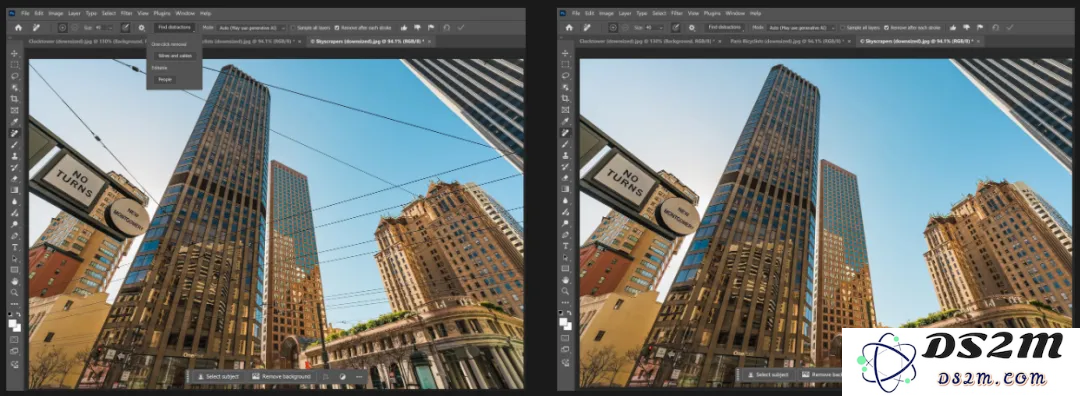The width and height of the screenshot is (1080, 396).
Task: Toggle add-to-brush mode circle in right window
Action: pos(612,28)
